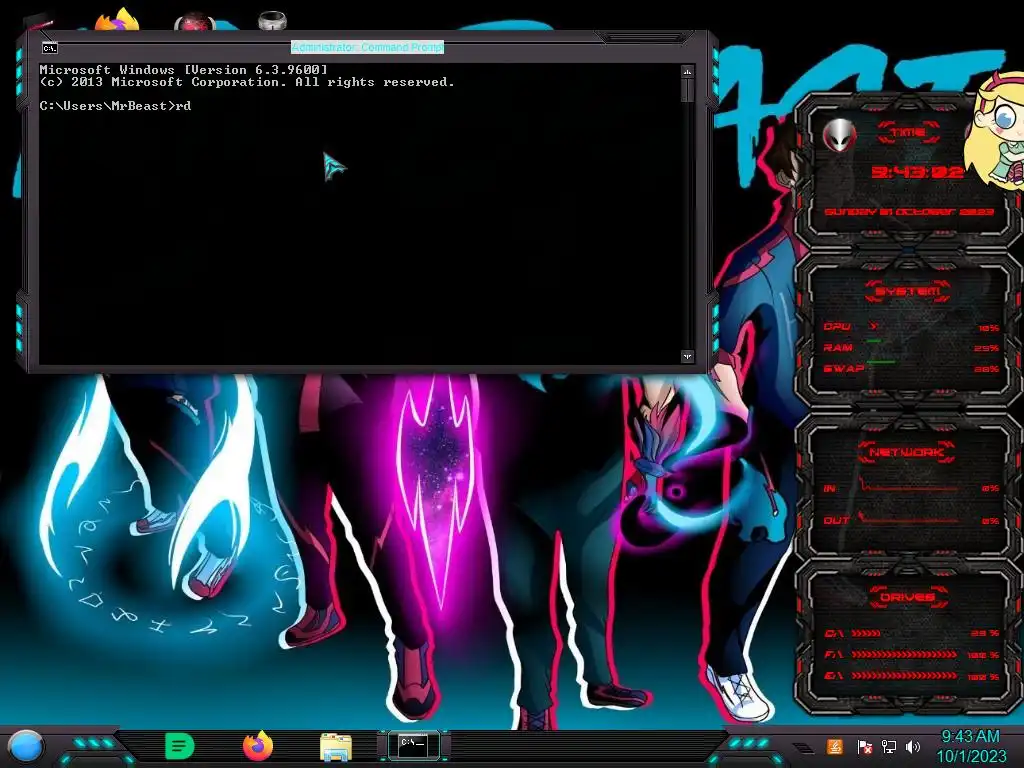The height and width of the screenshot is (768, 1024).
Task: Click the widget date line showing Sunday October
Action: point(908,212)
